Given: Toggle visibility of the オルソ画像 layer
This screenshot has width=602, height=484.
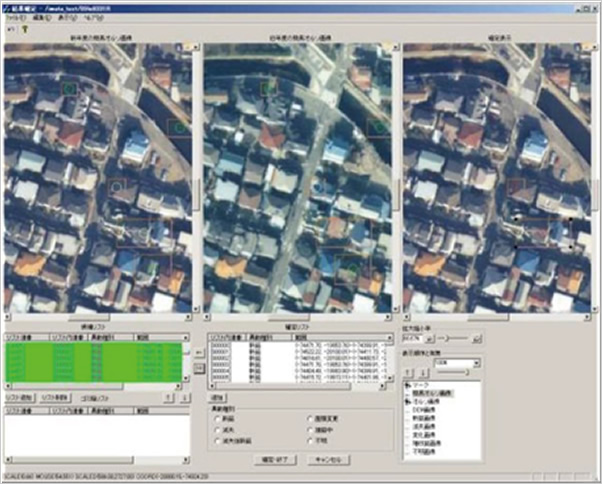Looking at the screenshot, I should coord(408,401).
